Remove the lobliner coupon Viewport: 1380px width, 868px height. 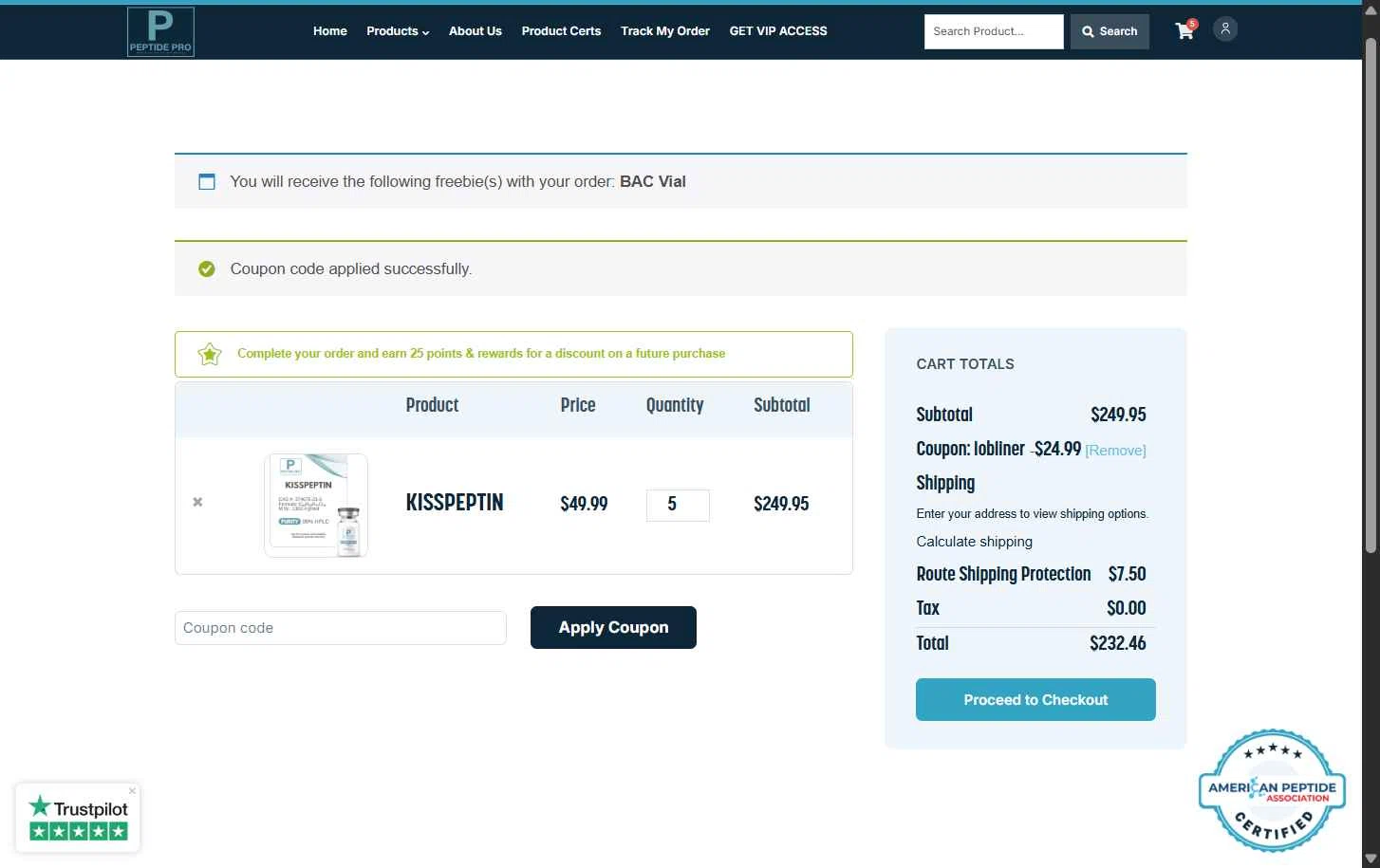click(x=1115, y=451)
